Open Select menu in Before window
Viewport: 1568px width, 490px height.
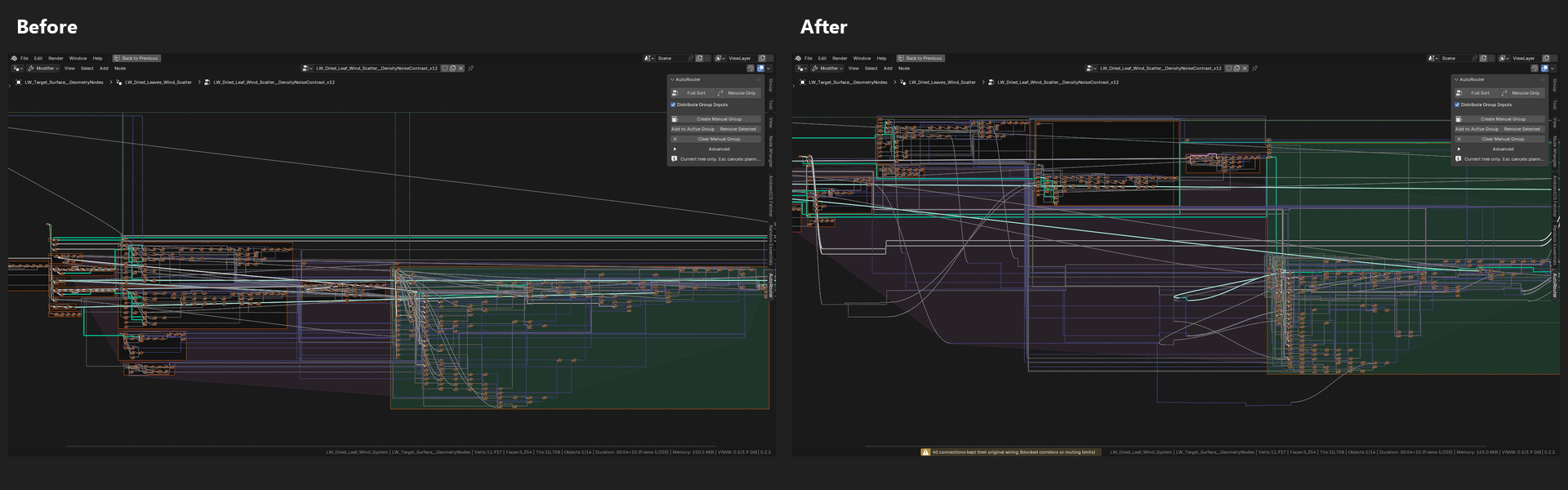point(87,69)
